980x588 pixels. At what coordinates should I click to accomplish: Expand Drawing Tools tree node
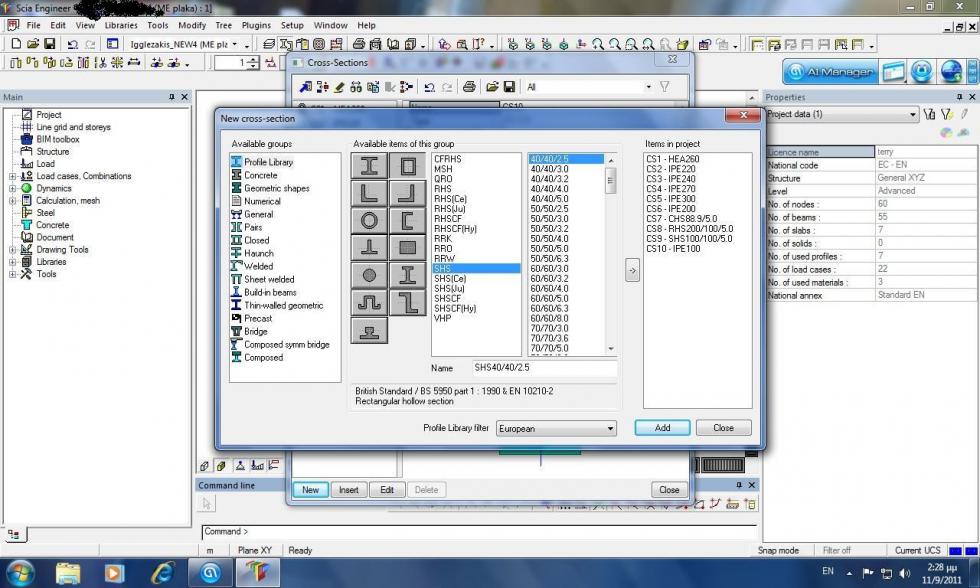pos(12,249)
